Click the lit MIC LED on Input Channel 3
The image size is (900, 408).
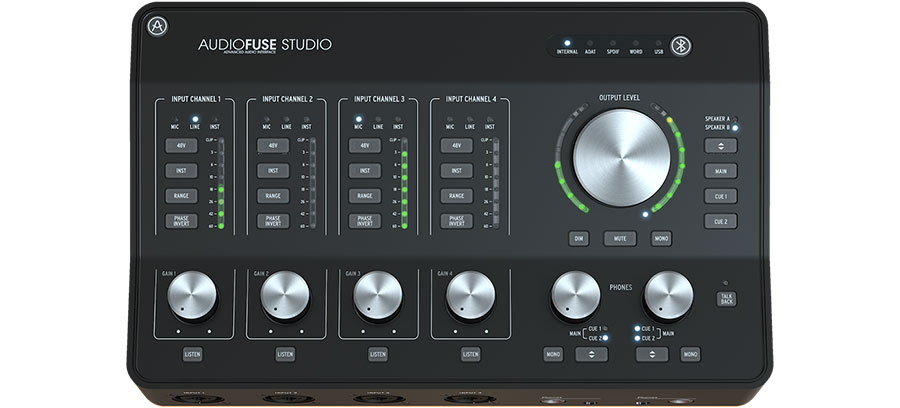(x=358, y=119)
